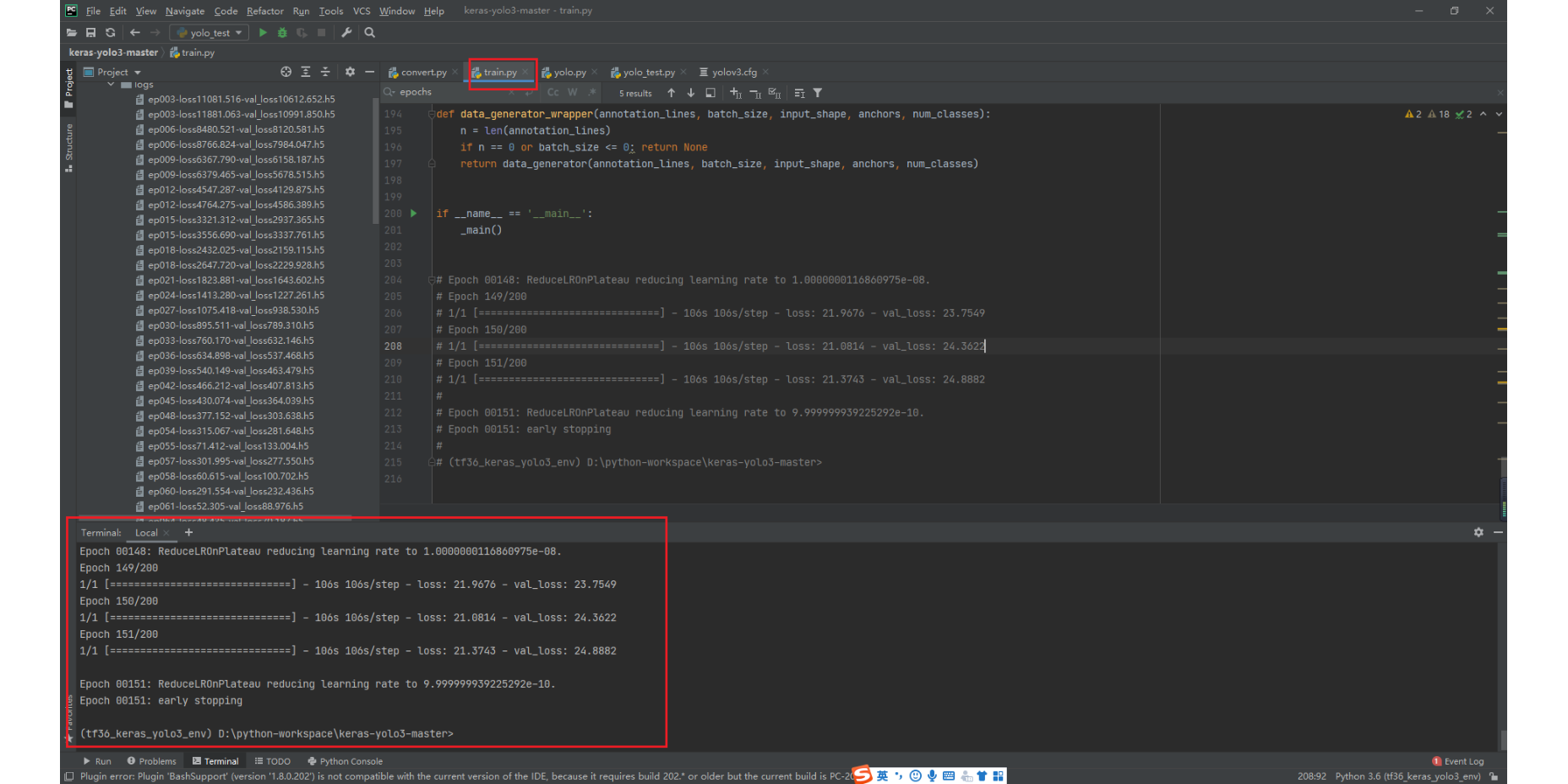The width and height of the screenshot is (1568, 784).
Task: Toggle Structure tool window from left stripe
Action: point(69,148)
